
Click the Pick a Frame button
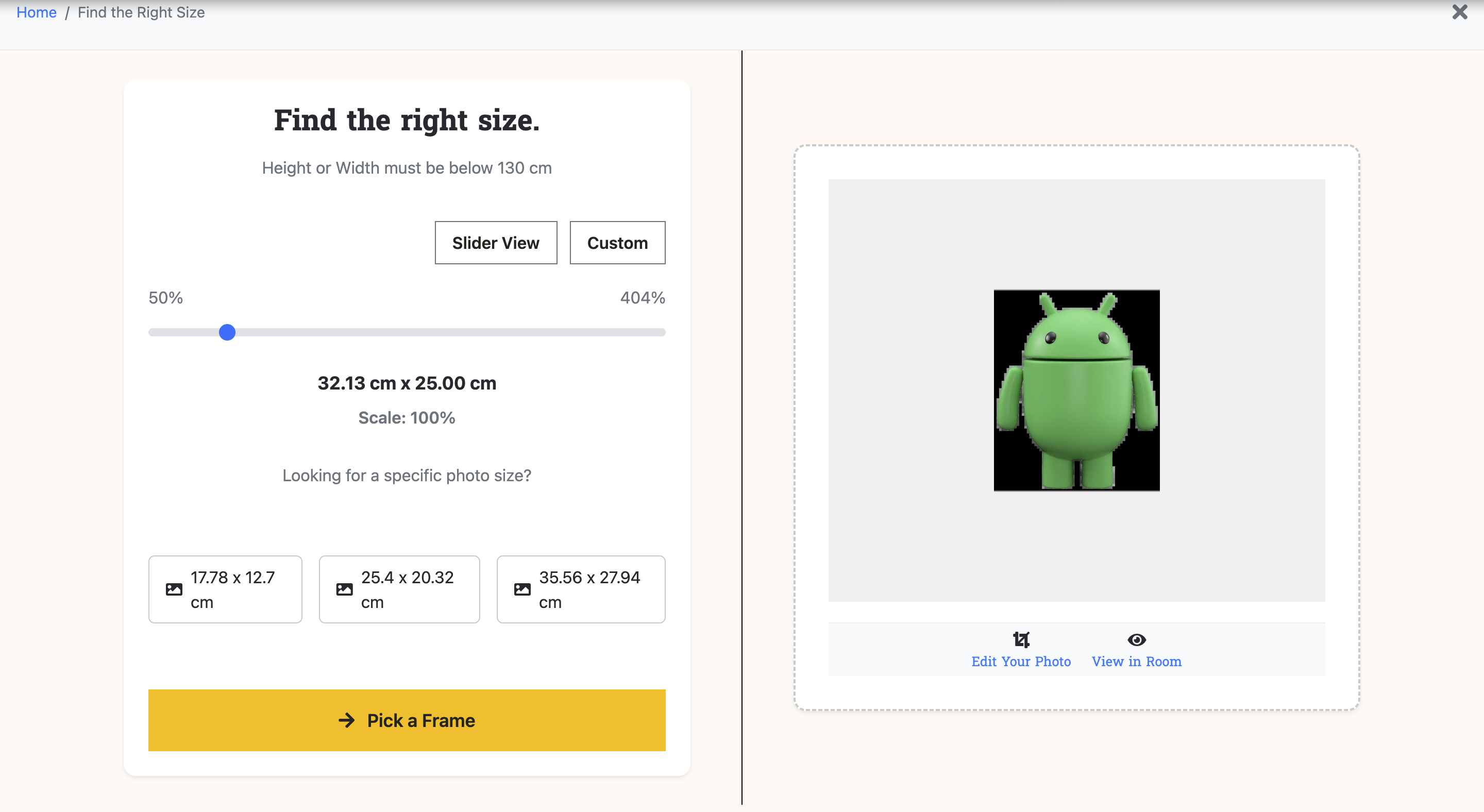pyautogui.click(x=407, y=720)
